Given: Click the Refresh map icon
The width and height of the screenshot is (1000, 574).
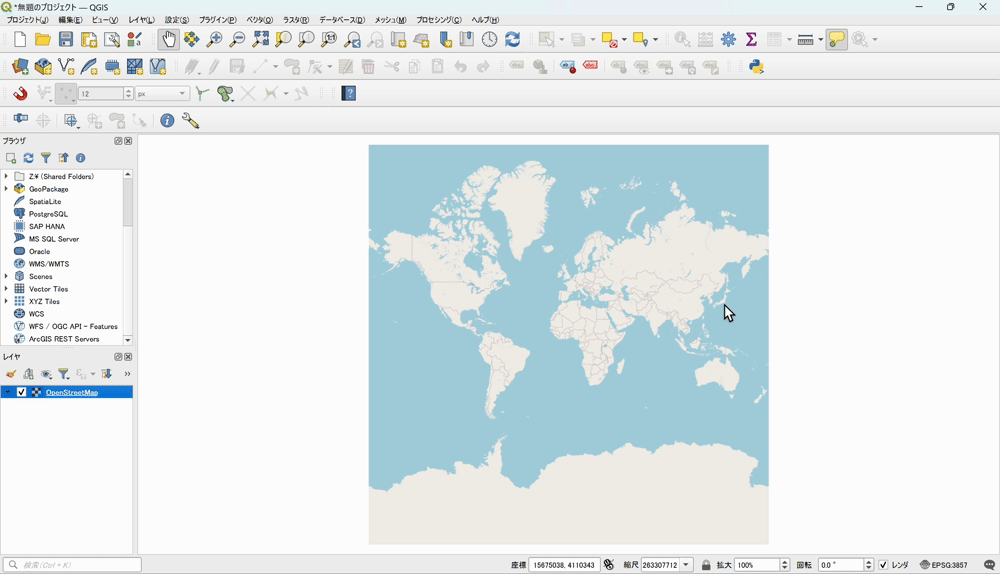Looking at the screenshot, I should point(512,40).
